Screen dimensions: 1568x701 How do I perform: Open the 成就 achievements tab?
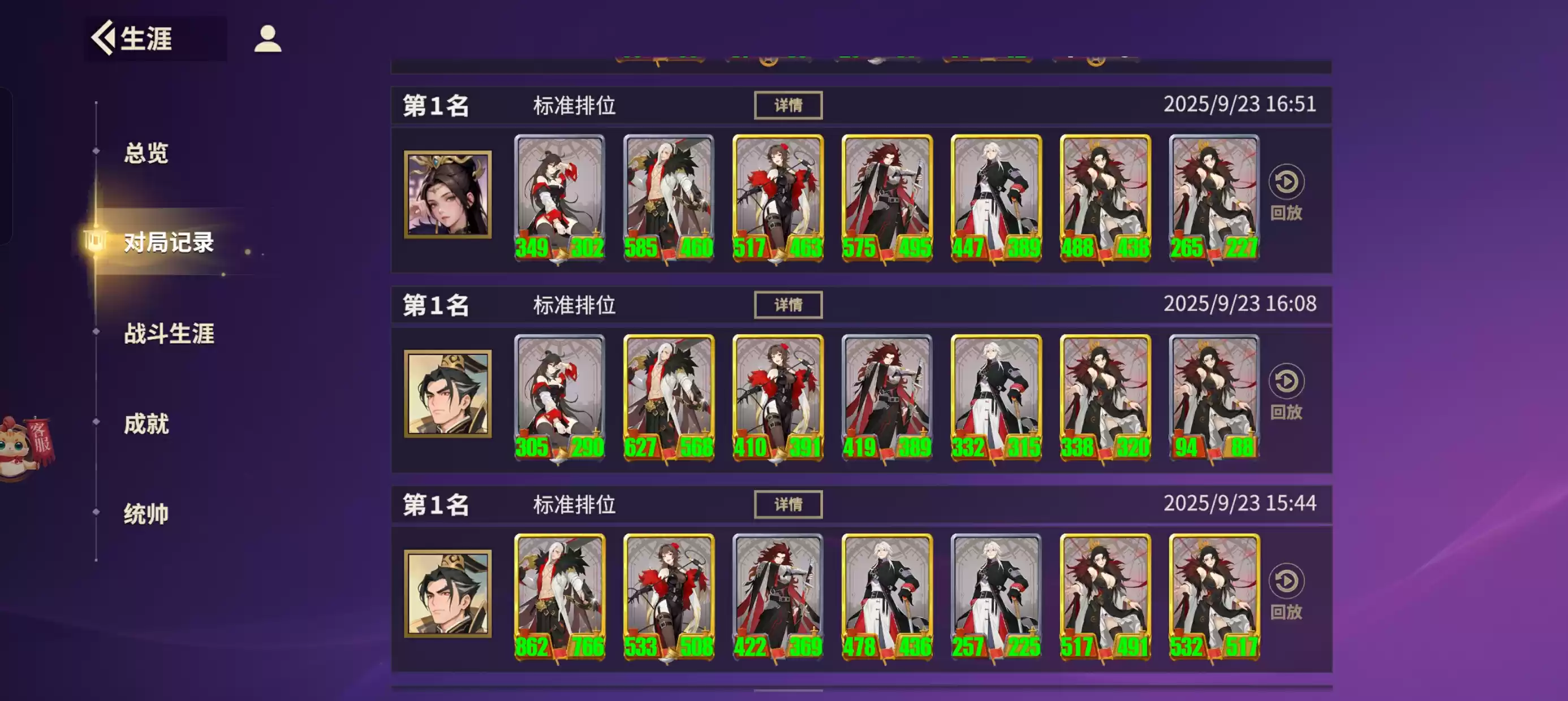[x=146, y=423]
